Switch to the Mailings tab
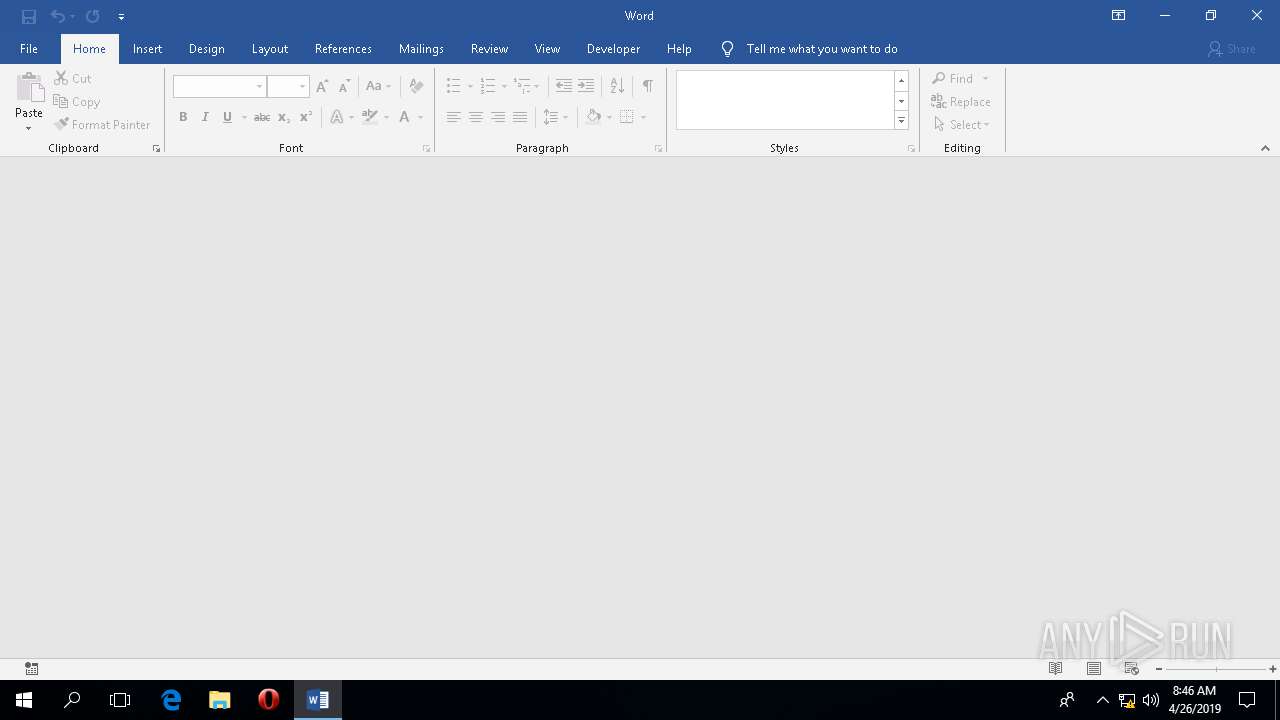 (x=421, y=49)
